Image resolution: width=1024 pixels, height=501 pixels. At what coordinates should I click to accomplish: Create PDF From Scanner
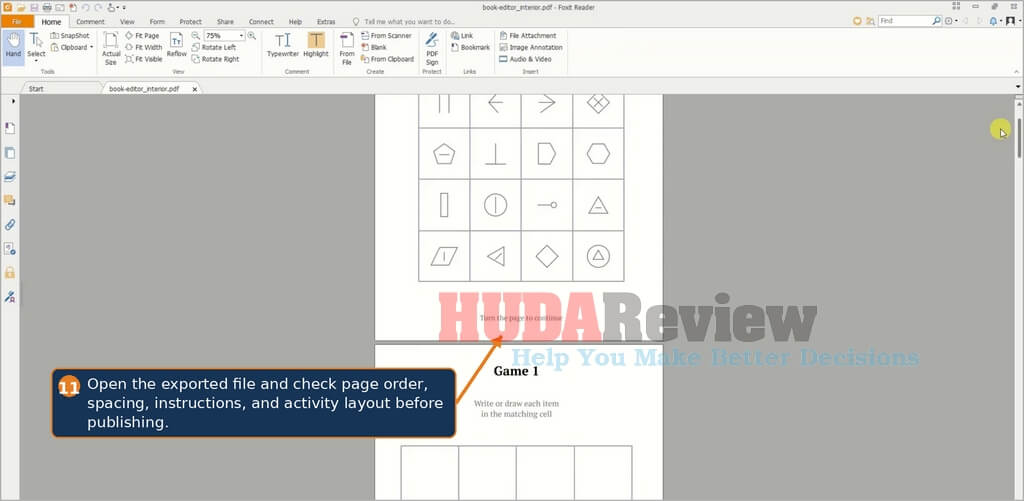[x=386, y=36]
